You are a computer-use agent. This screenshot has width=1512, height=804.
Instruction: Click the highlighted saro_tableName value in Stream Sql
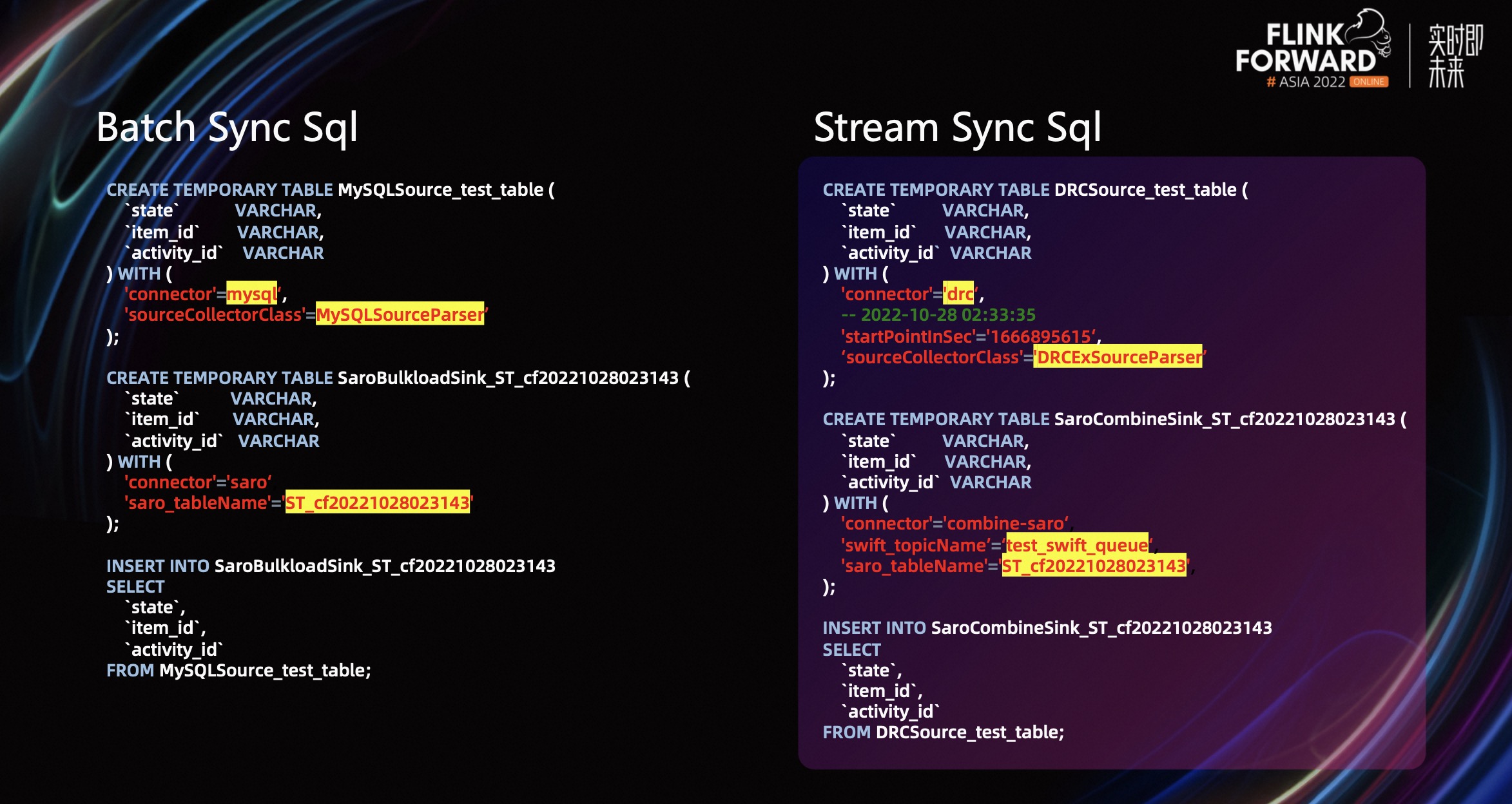[1094, 566]
